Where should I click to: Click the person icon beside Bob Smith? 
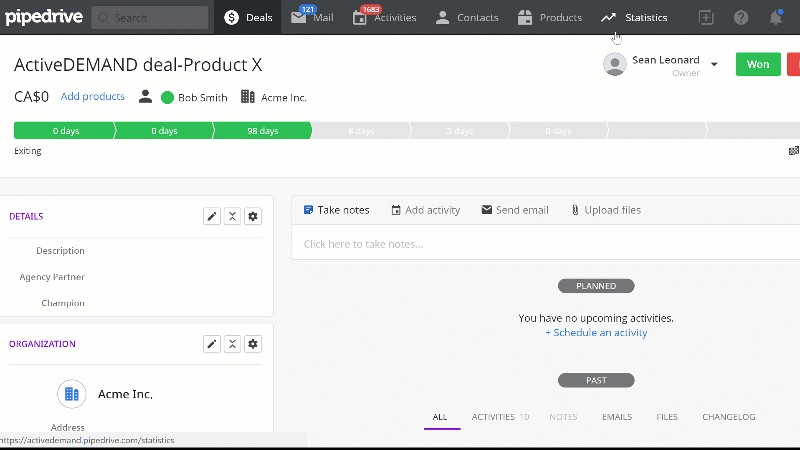click(x=145, y=96)
